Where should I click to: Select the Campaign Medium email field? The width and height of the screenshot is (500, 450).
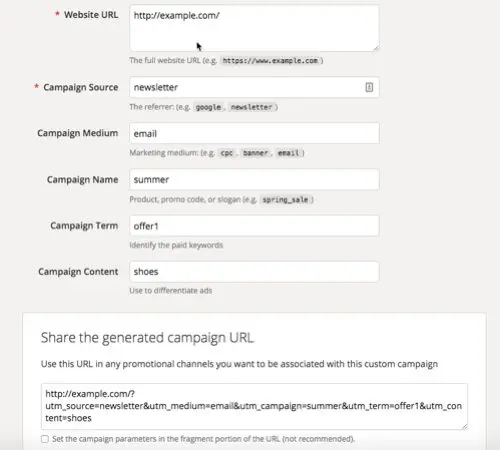254,133
